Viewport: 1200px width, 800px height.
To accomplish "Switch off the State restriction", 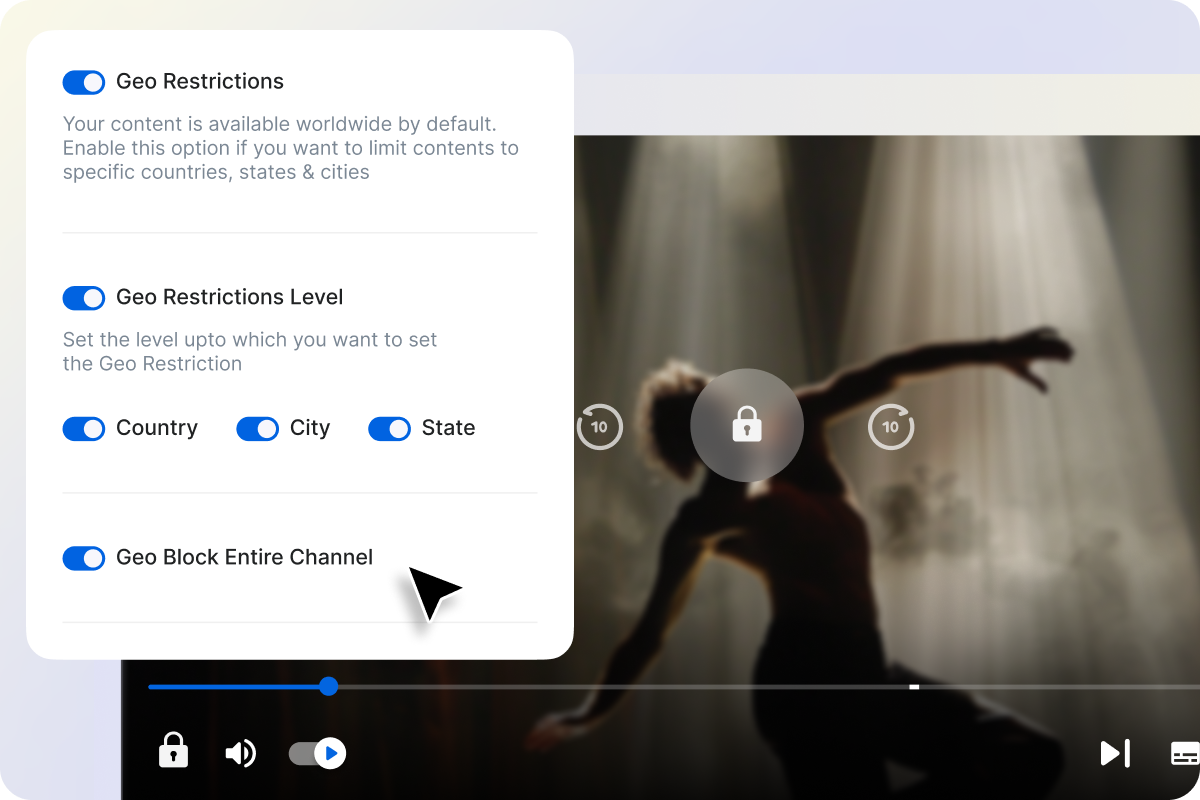I will [x=390, y=428].
